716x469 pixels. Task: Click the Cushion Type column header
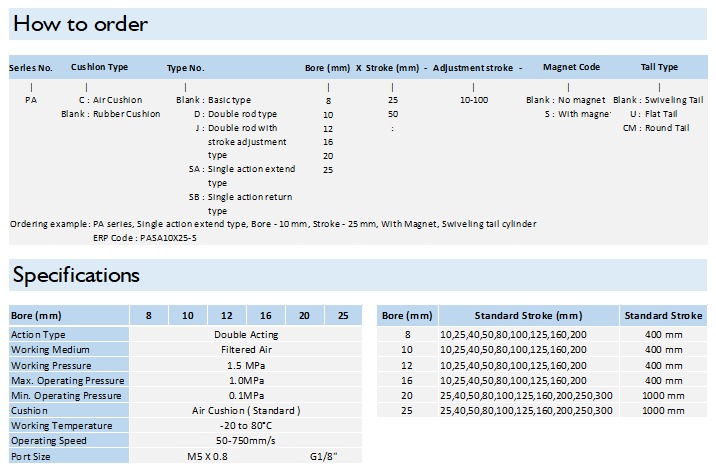pos(99,67)
